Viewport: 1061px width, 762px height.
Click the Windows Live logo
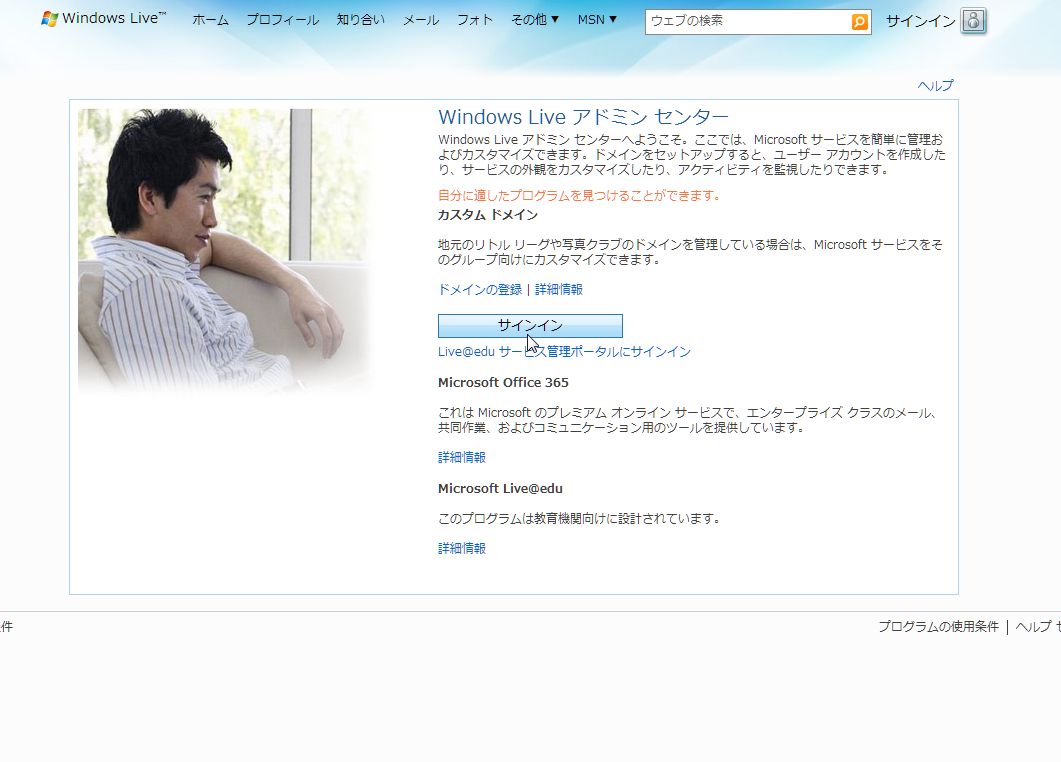(104, 18)
